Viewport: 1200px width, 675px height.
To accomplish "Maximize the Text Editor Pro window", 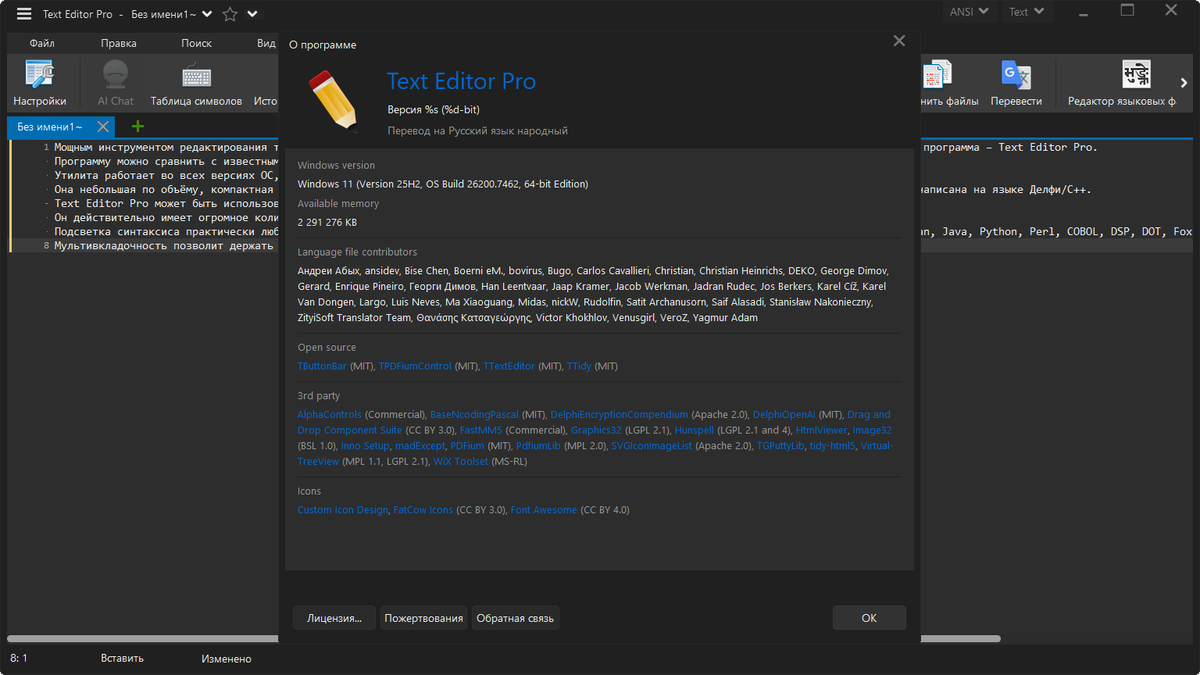I will 1127,11.
